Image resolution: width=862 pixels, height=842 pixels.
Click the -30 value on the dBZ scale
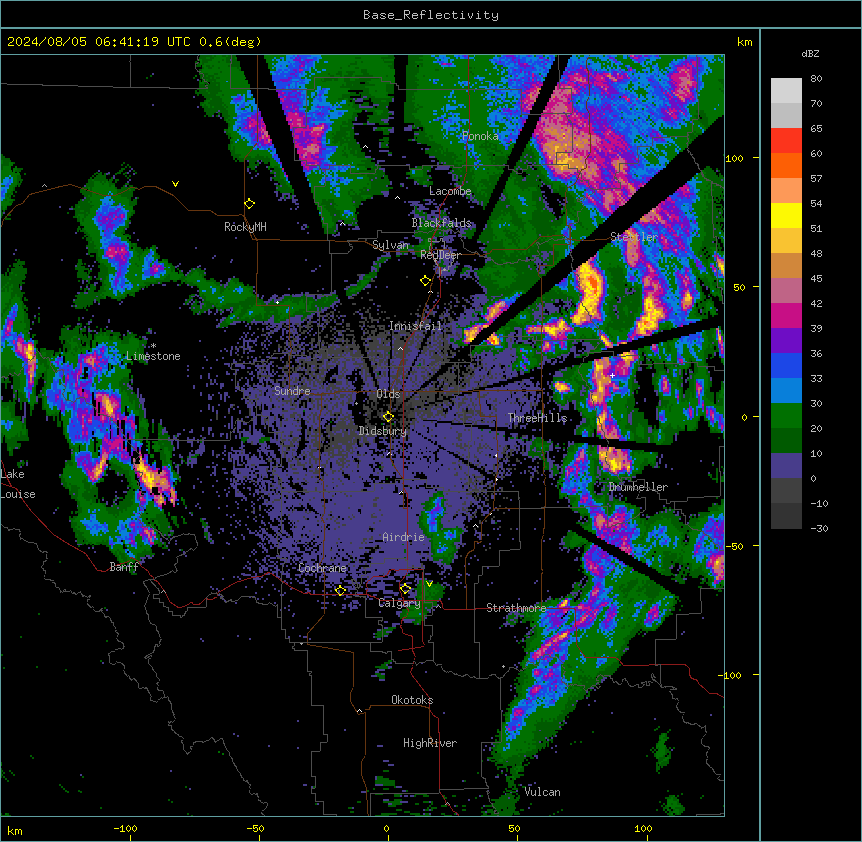[819, 529]
